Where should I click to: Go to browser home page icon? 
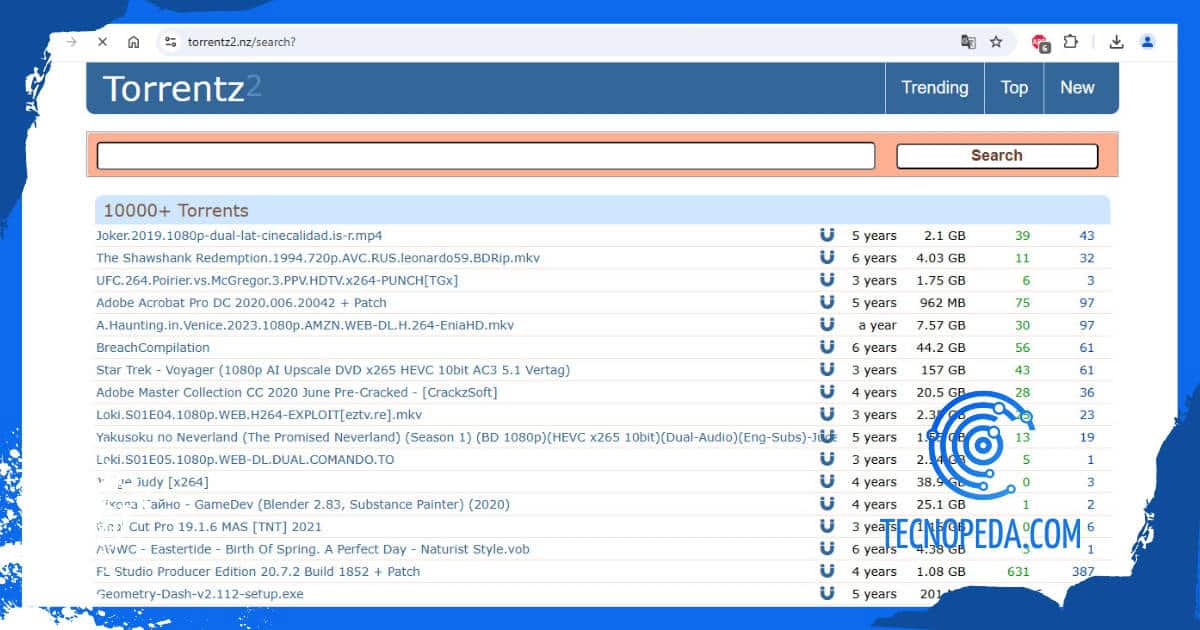coord(133,42)
